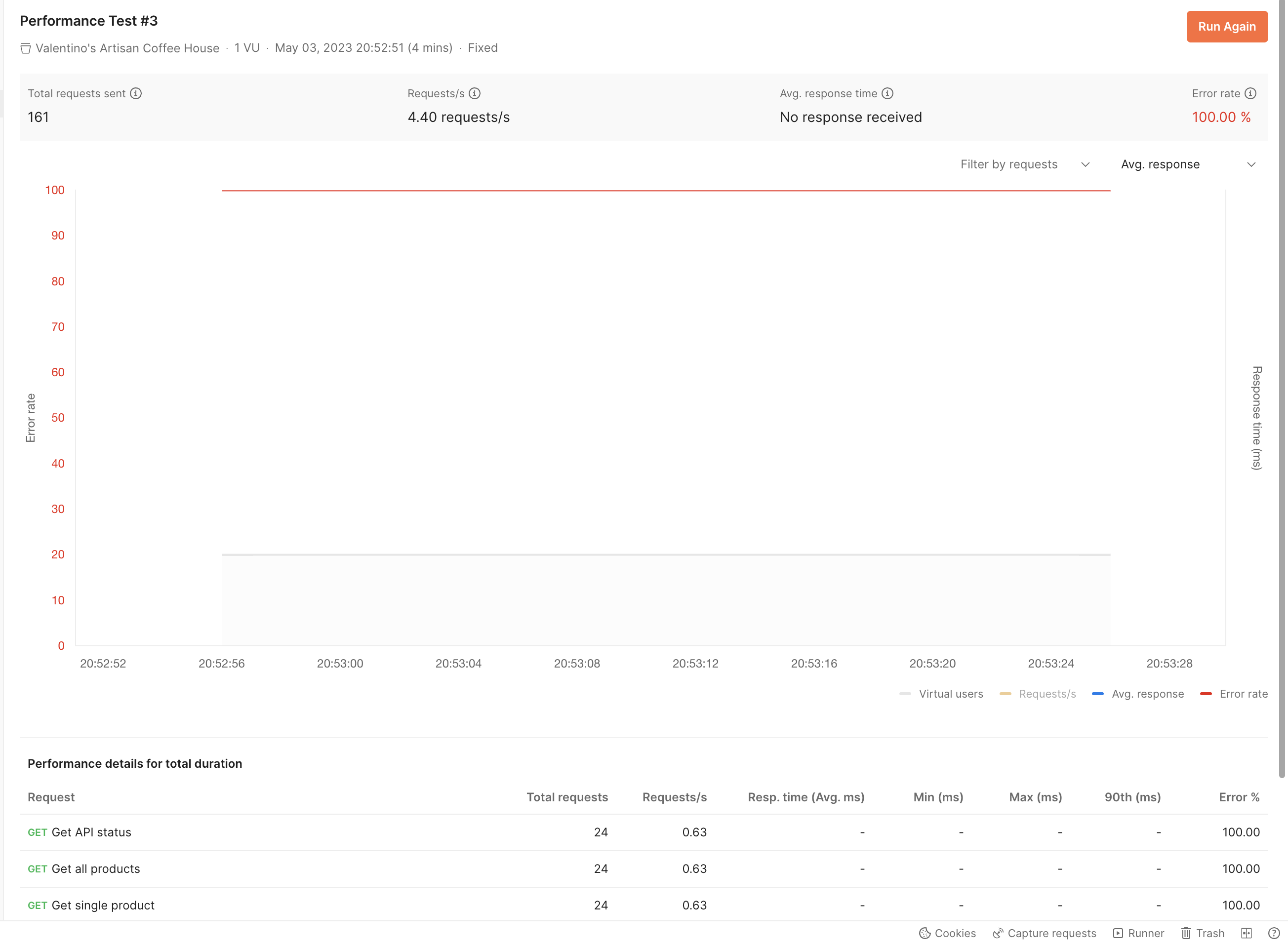View the Requests/s info icon
The width and height of the screenshot is (1288, 945).
pos(476,93)
